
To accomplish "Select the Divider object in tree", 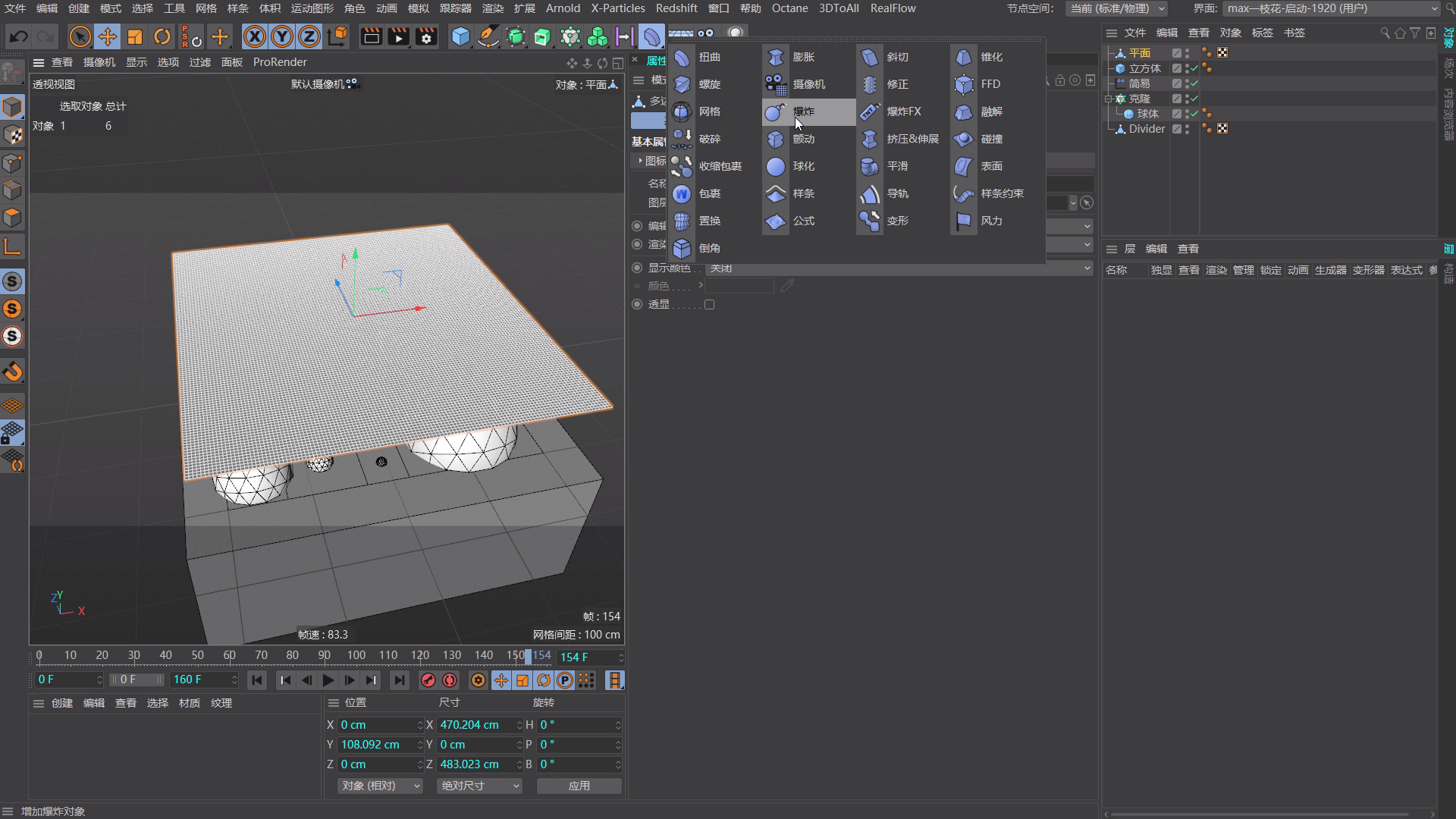I will coord(1146,129).
